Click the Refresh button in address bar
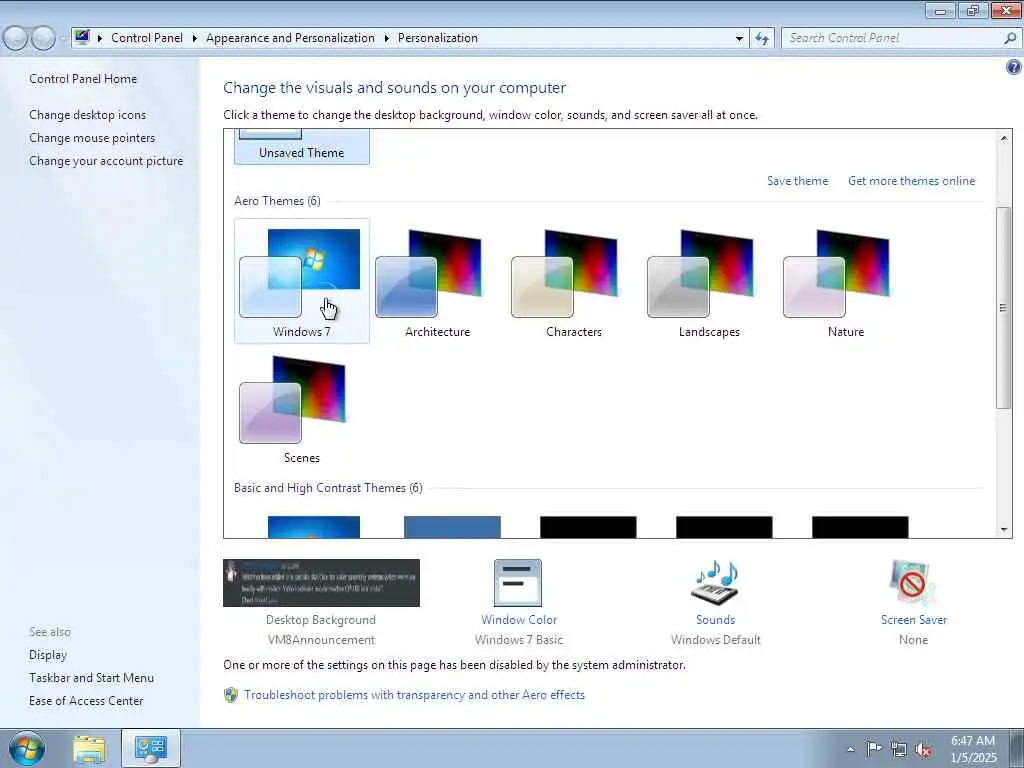The width and height of the screenshot is (1024, 768). [761, 38]
